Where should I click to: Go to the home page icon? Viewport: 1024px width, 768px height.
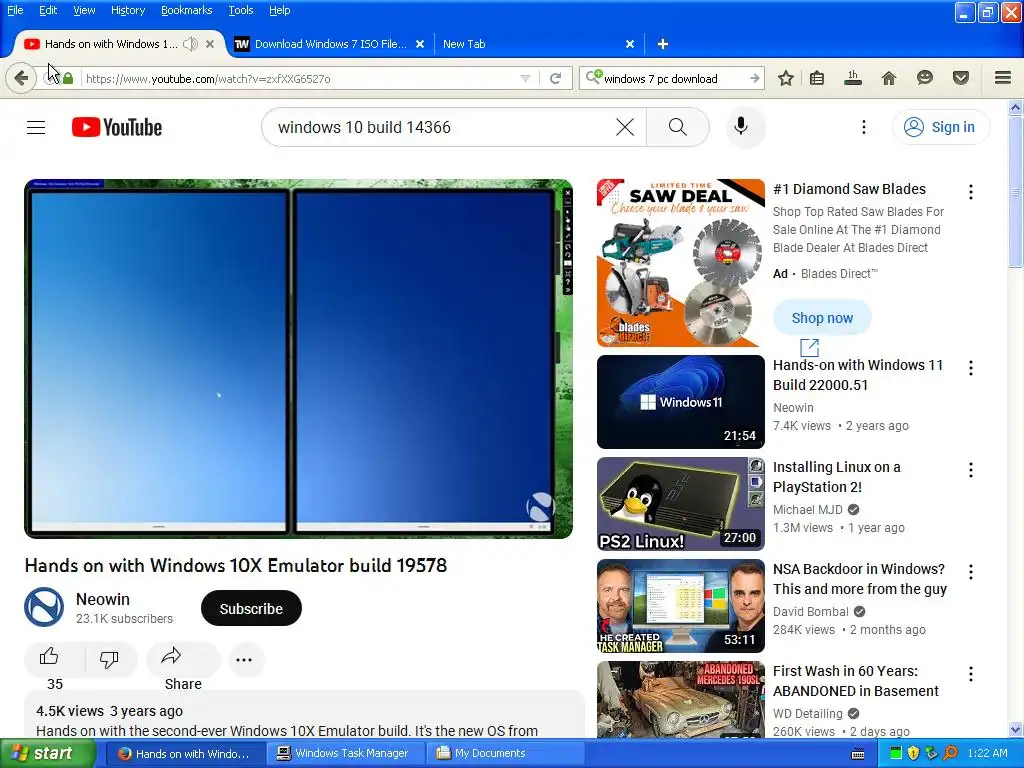(x=889, y=78)
